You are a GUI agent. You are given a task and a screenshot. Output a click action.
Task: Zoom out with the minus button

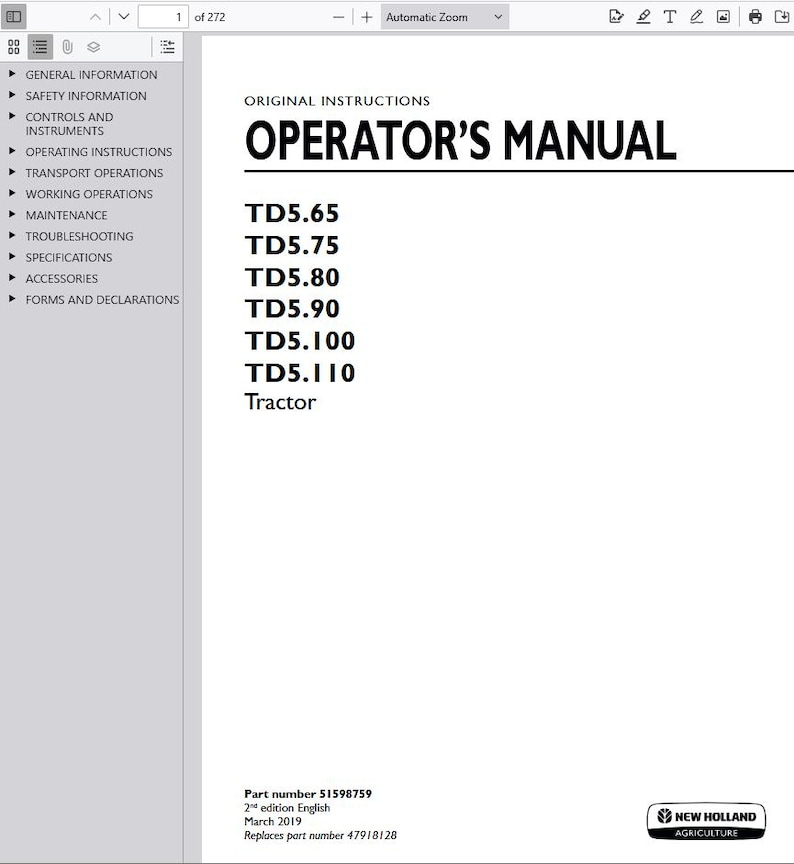point(339,17)
